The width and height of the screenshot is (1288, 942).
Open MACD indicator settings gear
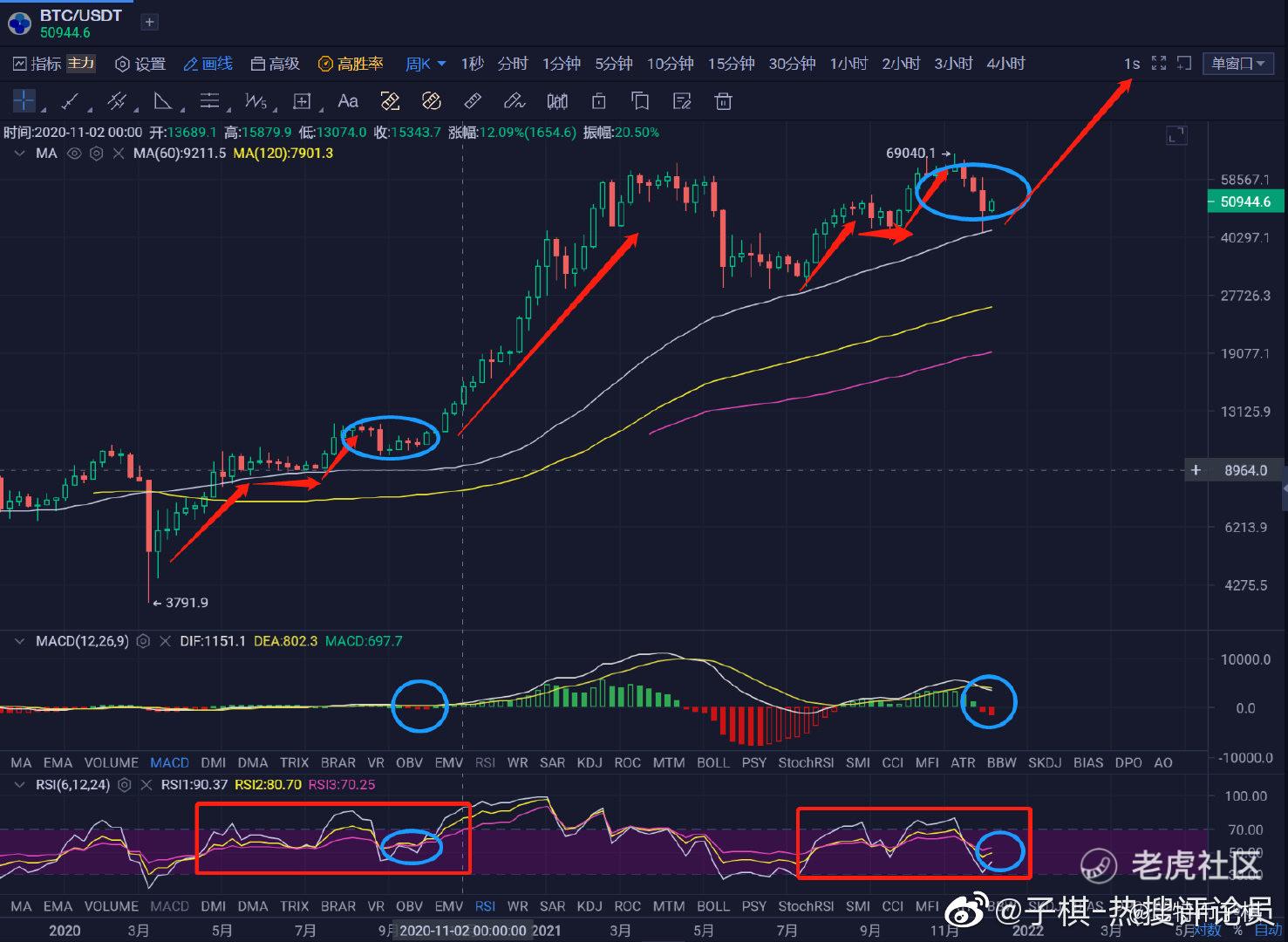144,641
